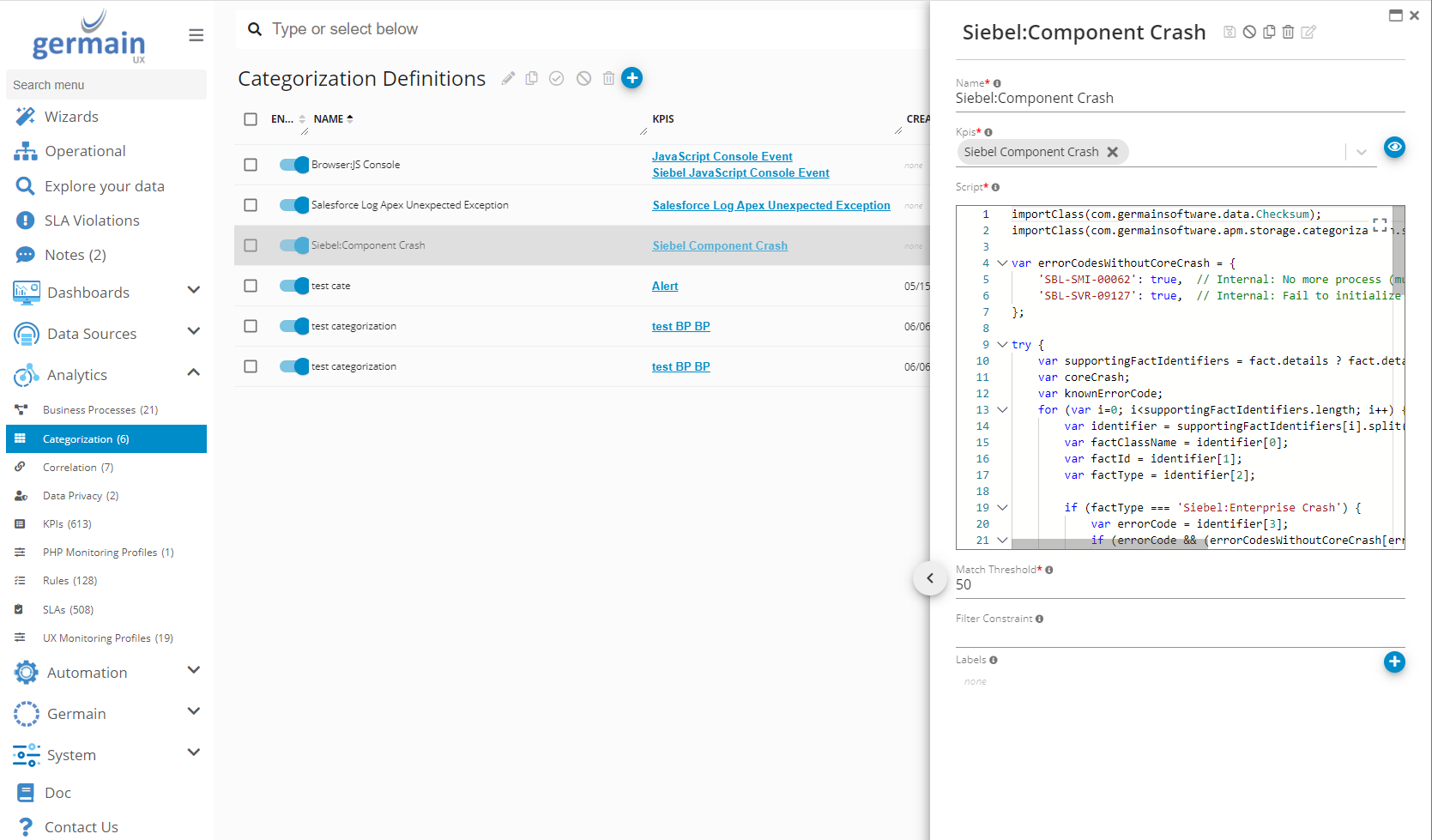Disable Siebel:Component Crash via panel's ban icon
The width and height of the screenshot is (1432, 840).
(1249, 33)
